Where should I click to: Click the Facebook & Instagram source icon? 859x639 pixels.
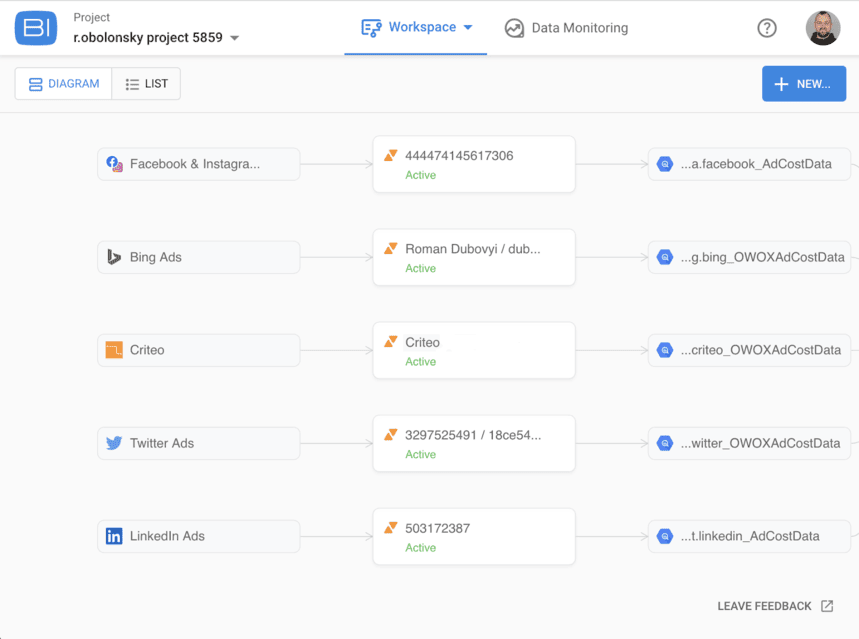pos(114,164)
